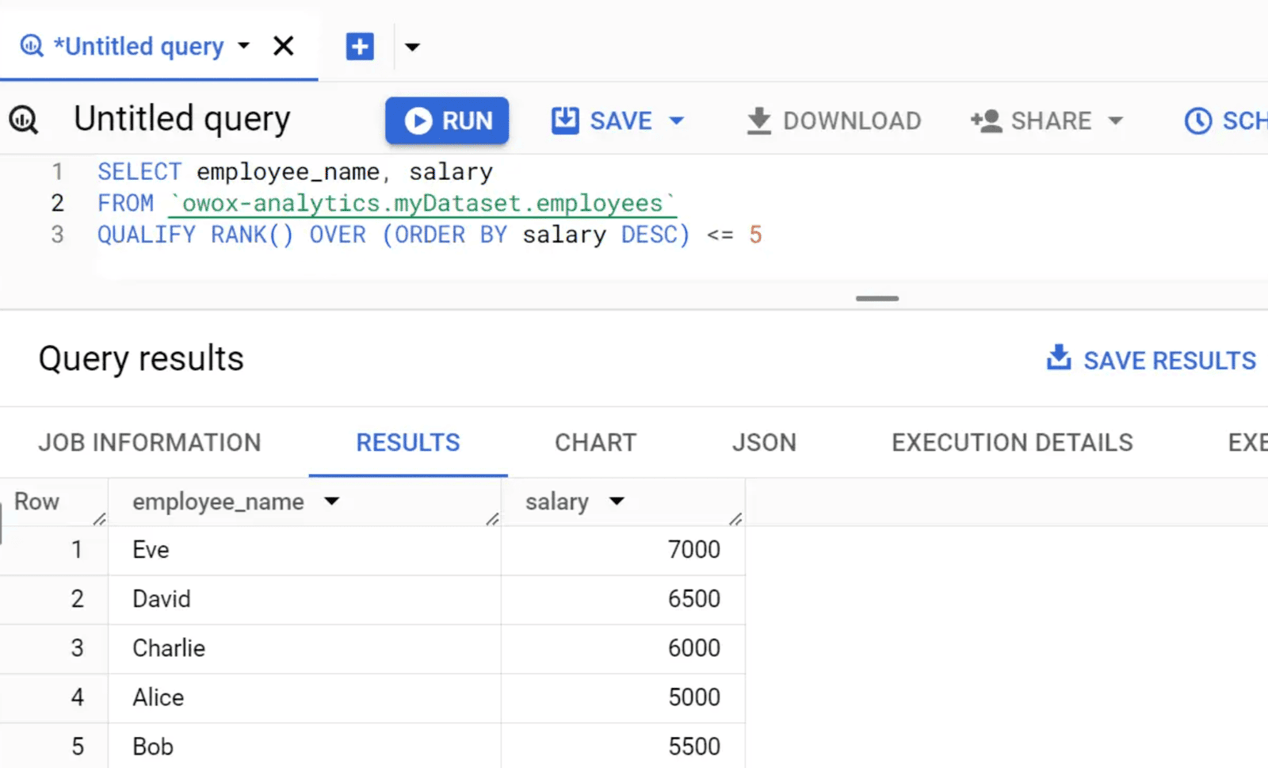Click the new query plus icon

(360, 46)
